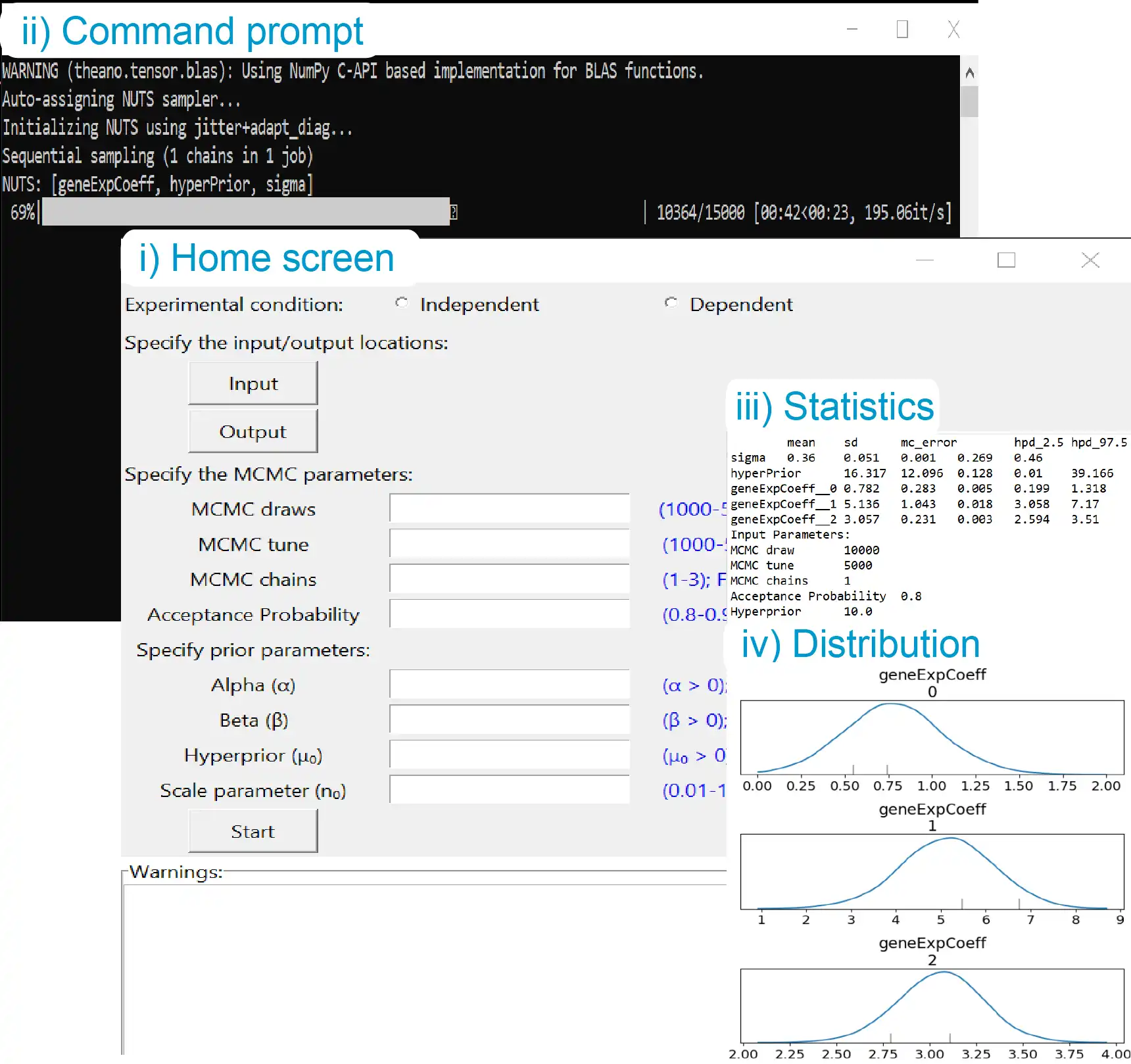Select the Dependent experimental condition
Image resolution: width=1131 pixels, height=1064 pixels.
pos(671,303)
